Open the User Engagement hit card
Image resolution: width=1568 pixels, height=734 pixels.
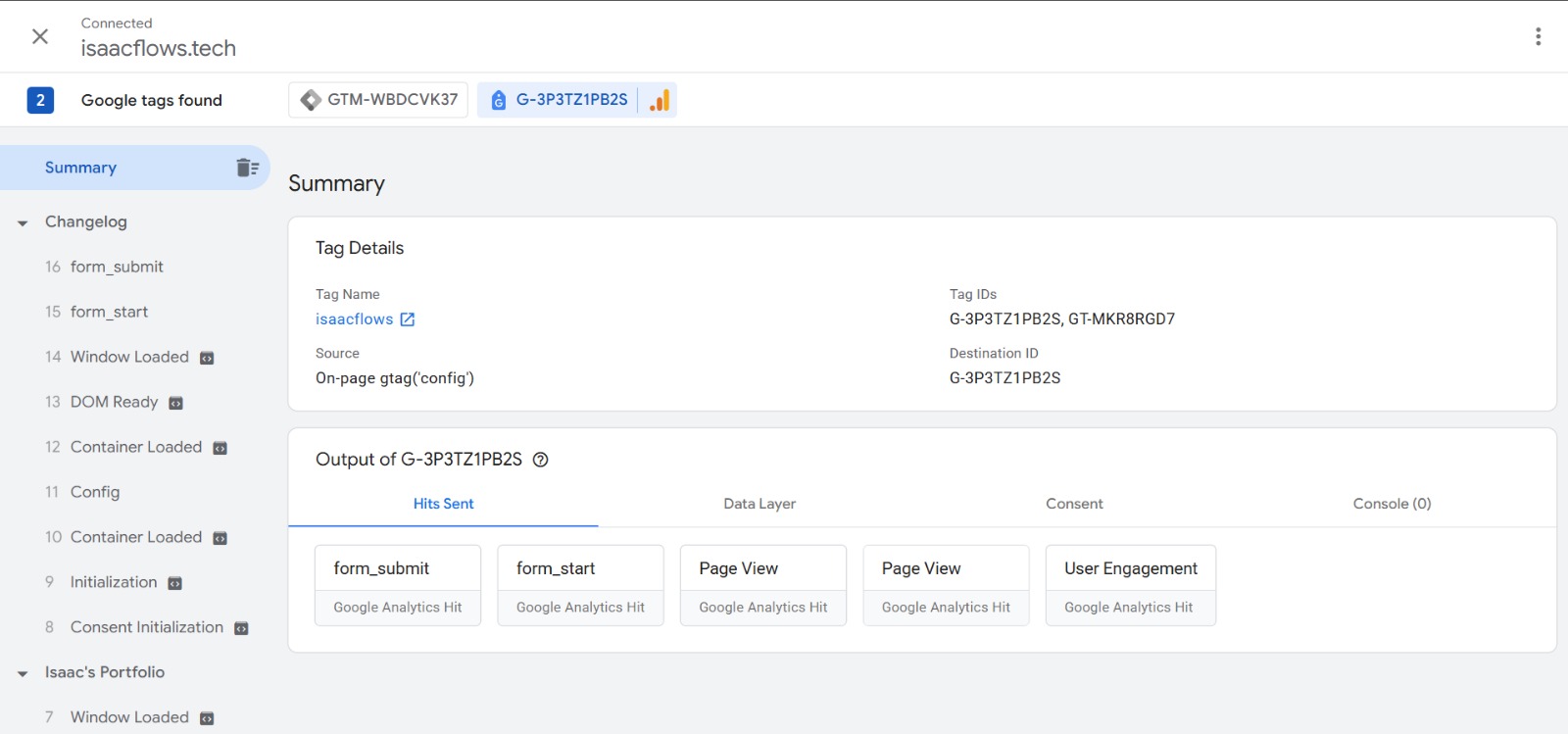click(1131, 585)
